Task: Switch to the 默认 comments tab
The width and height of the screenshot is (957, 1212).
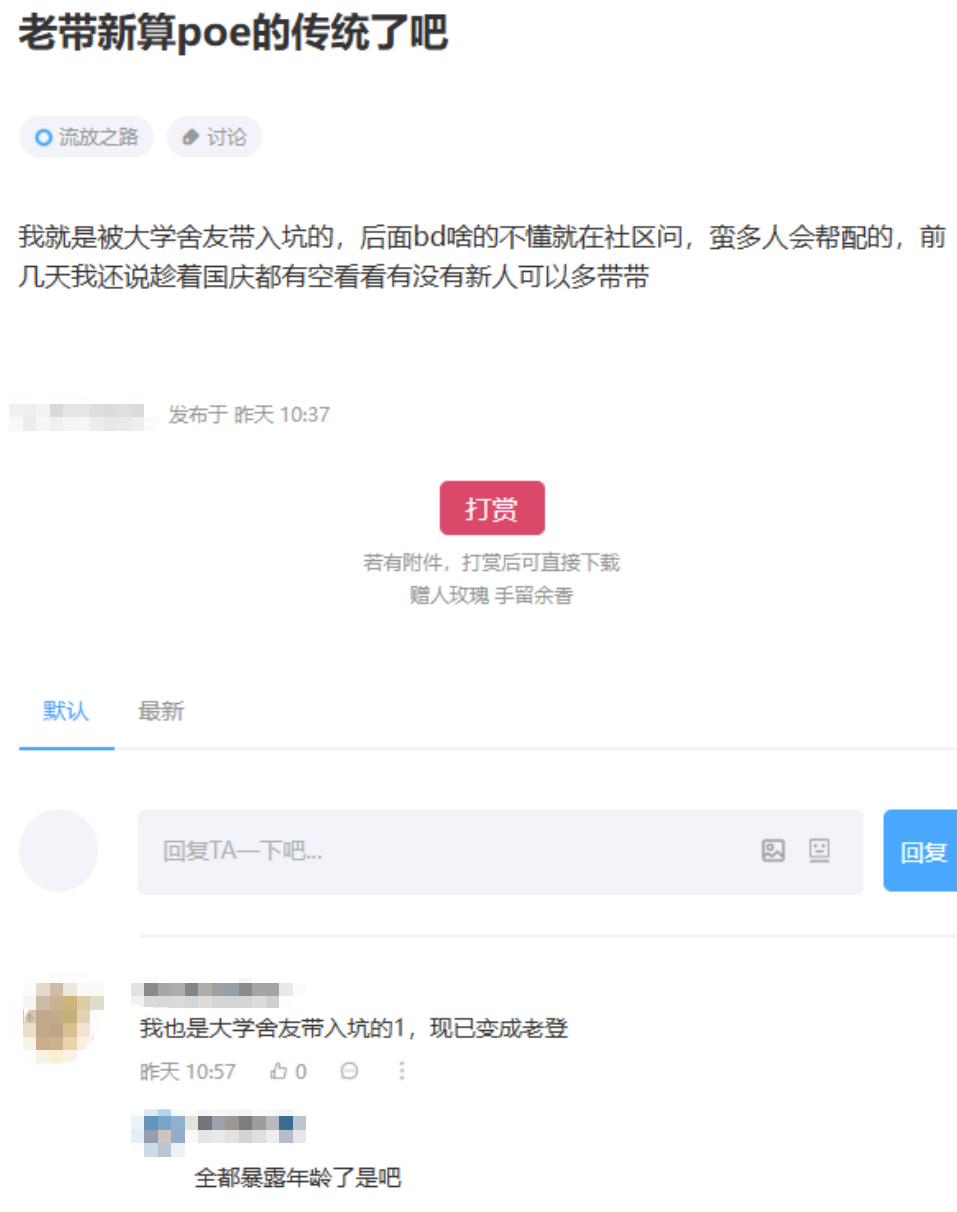Action: click(x=66, y=711)
